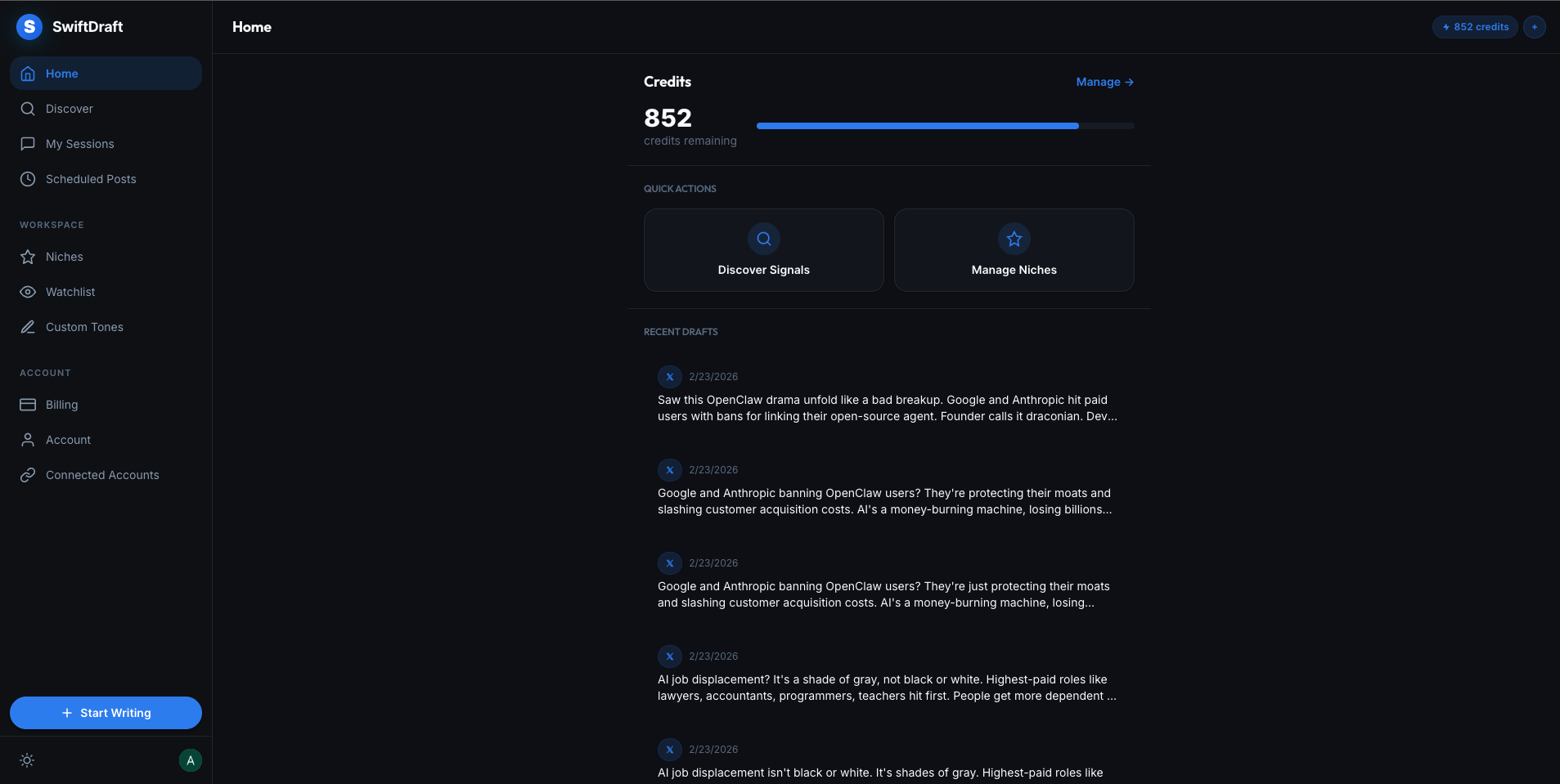Click the Niches star icon
Viewport: 1560px width, 784px height.
pyautogui.click(x=27, y=256)
